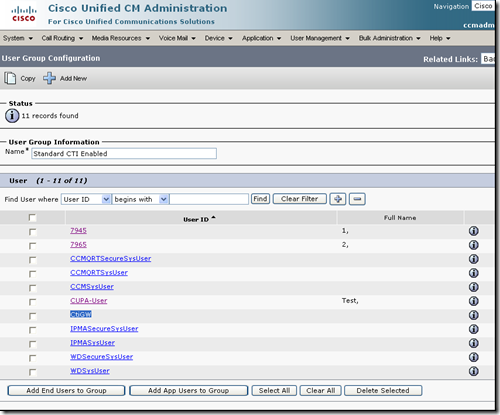Click Add App Users to Group
Image resolution: width=500 pixels, height=415 pixels.
(x=188, y=391)
